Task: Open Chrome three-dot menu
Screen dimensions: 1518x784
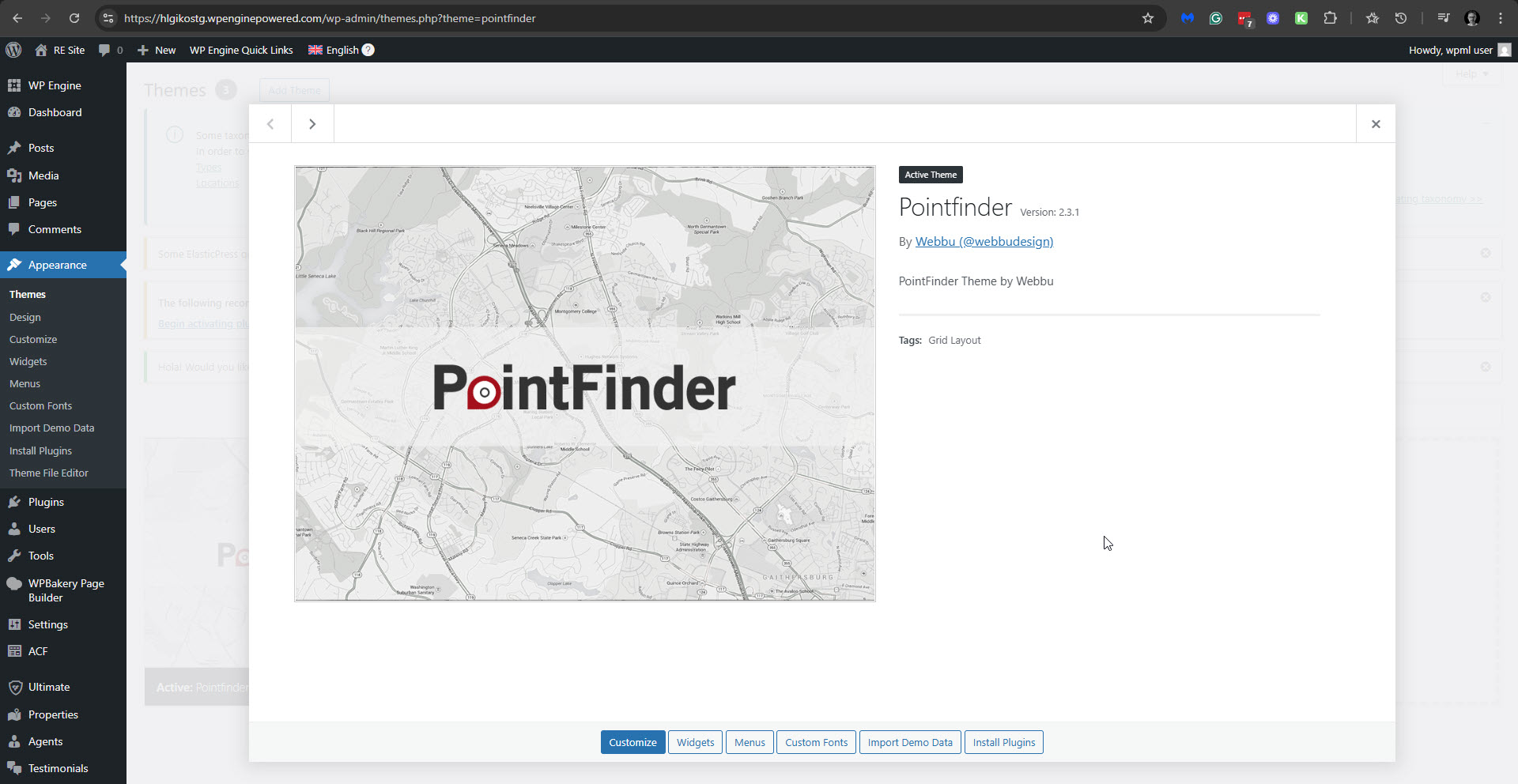Action: (1501, 18)
